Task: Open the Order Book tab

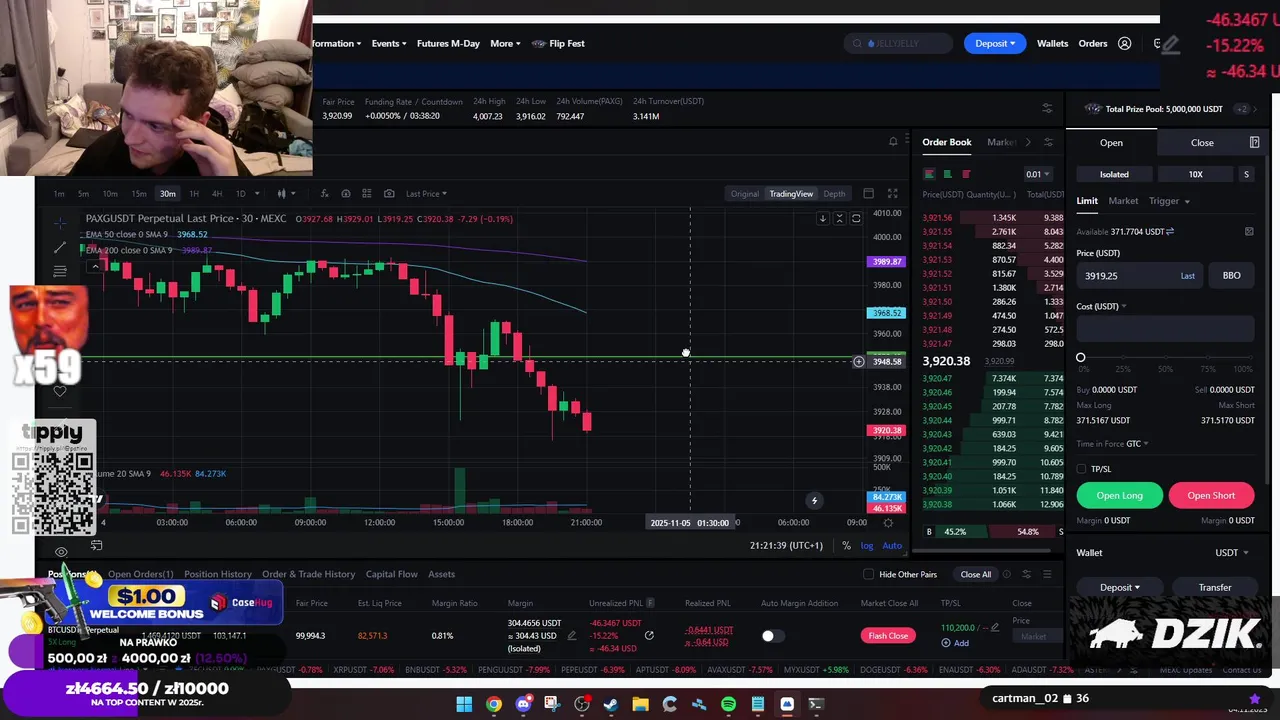Action: coord(946,142)
